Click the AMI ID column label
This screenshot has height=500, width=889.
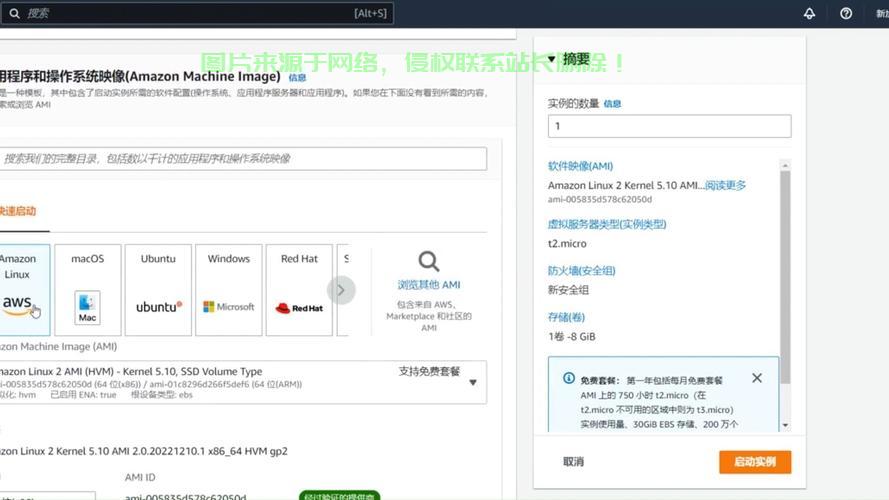click(140, 477)
